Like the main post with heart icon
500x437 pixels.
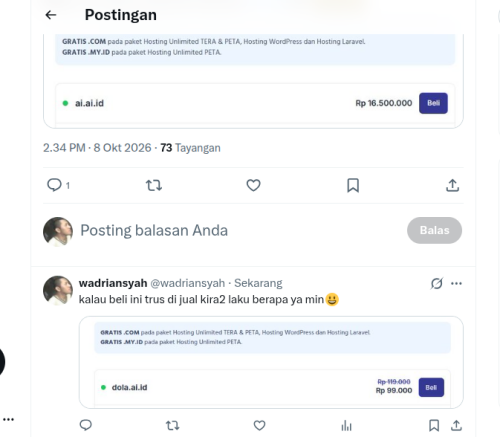point(253,185)
